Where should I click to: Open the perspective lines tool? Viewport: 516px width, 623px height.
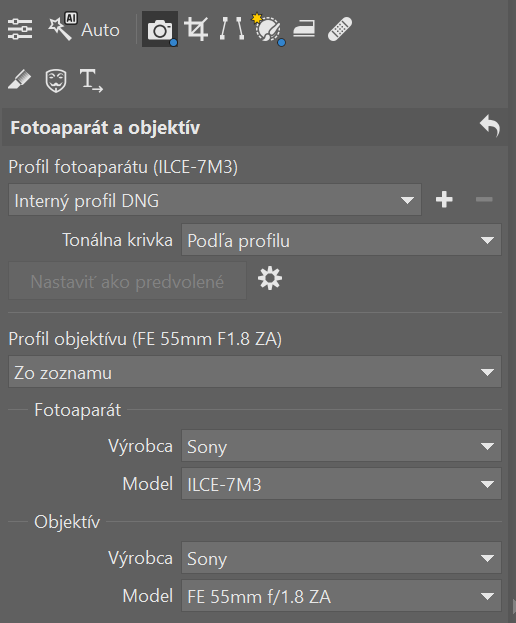[232, 29]
